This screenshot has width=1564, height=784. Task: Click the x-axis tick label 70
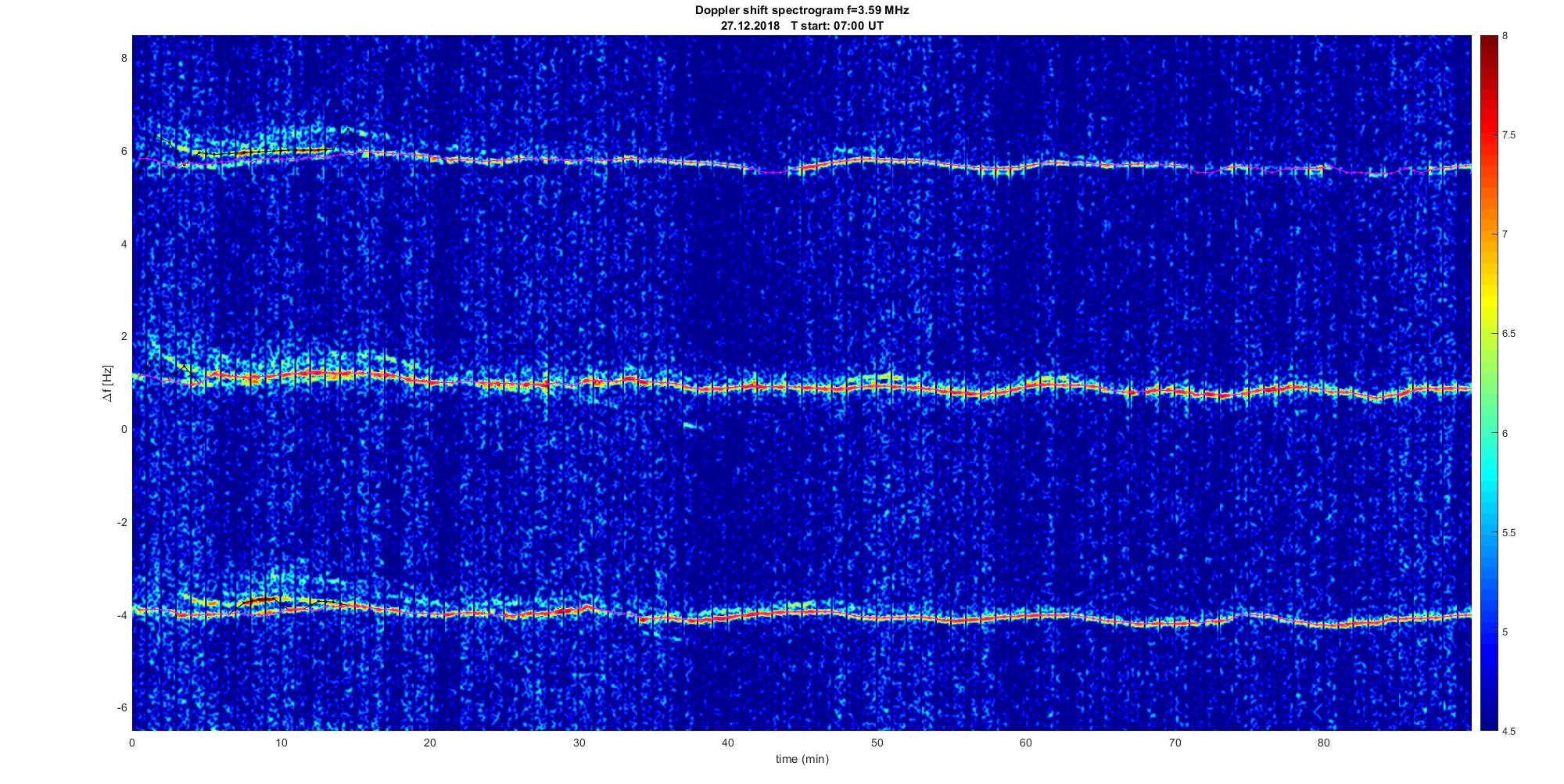coord(1175,743)
